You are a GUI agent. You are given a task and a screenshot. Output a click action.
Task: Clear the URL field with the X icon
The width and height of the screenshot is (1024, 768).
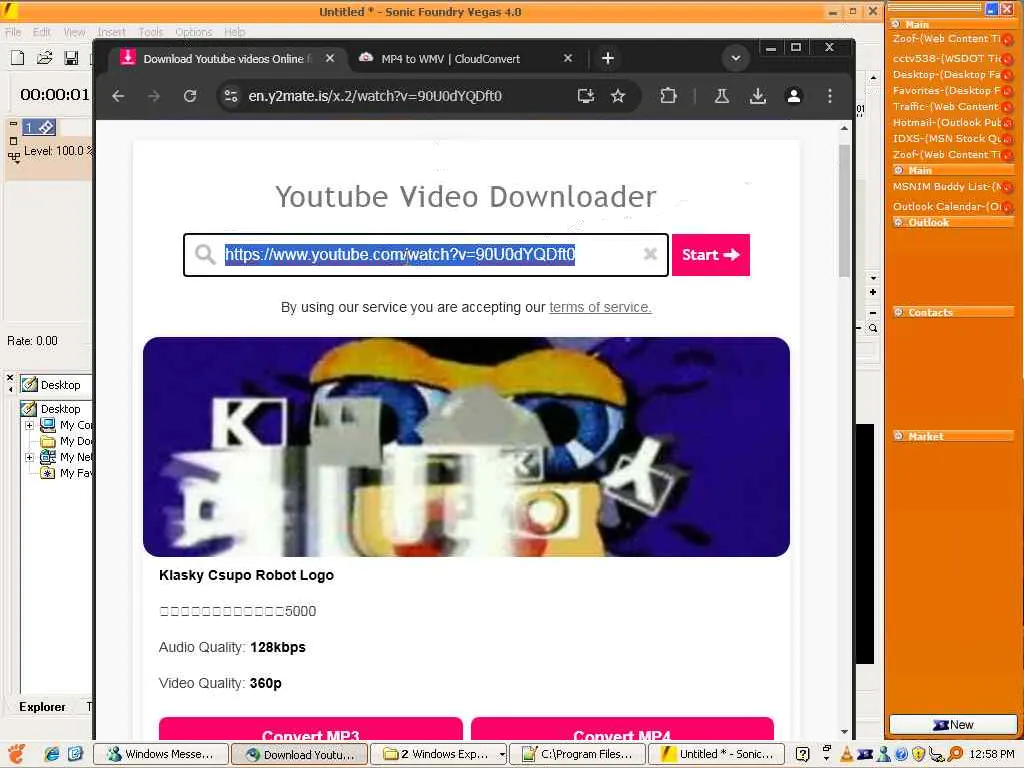(650, 254)
